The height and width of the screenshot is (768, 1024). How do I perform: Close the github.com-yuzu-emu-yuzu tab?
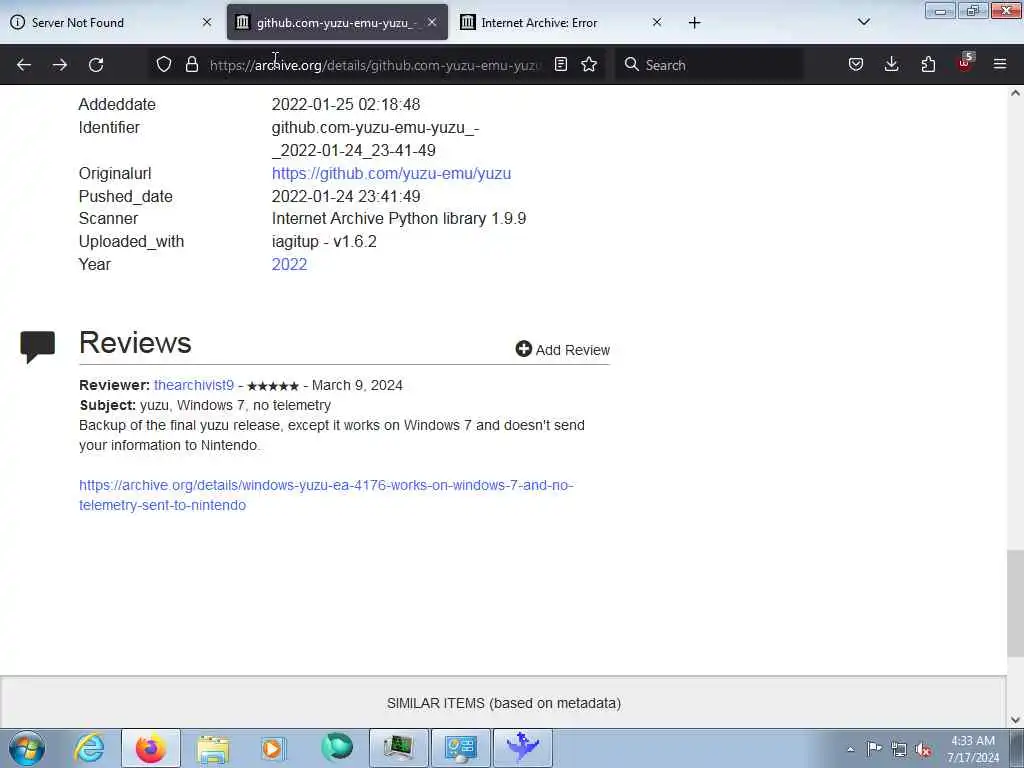(x=432, y=22)
